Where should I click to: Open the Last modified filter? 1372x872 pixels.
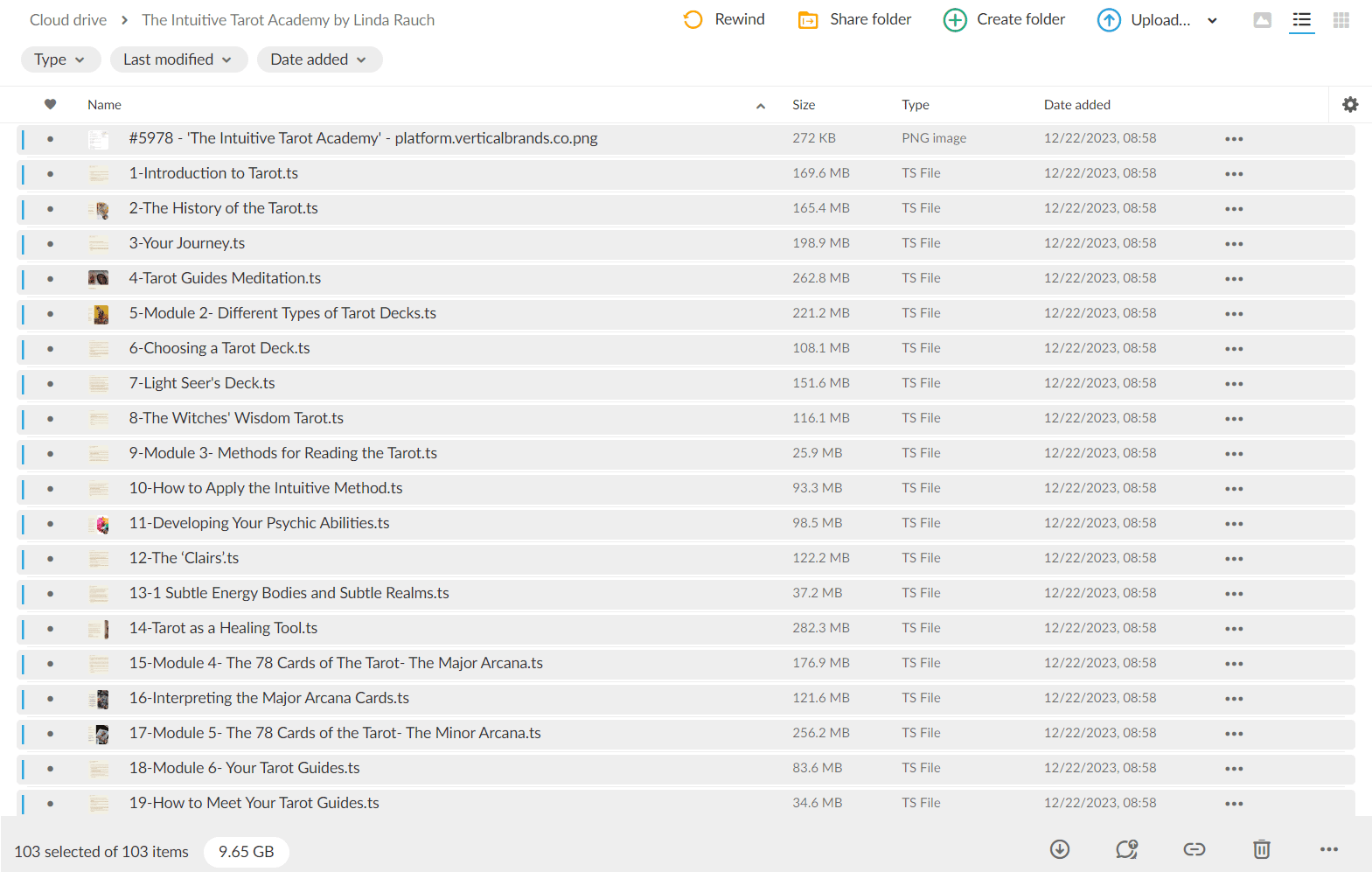pos(178,59)
